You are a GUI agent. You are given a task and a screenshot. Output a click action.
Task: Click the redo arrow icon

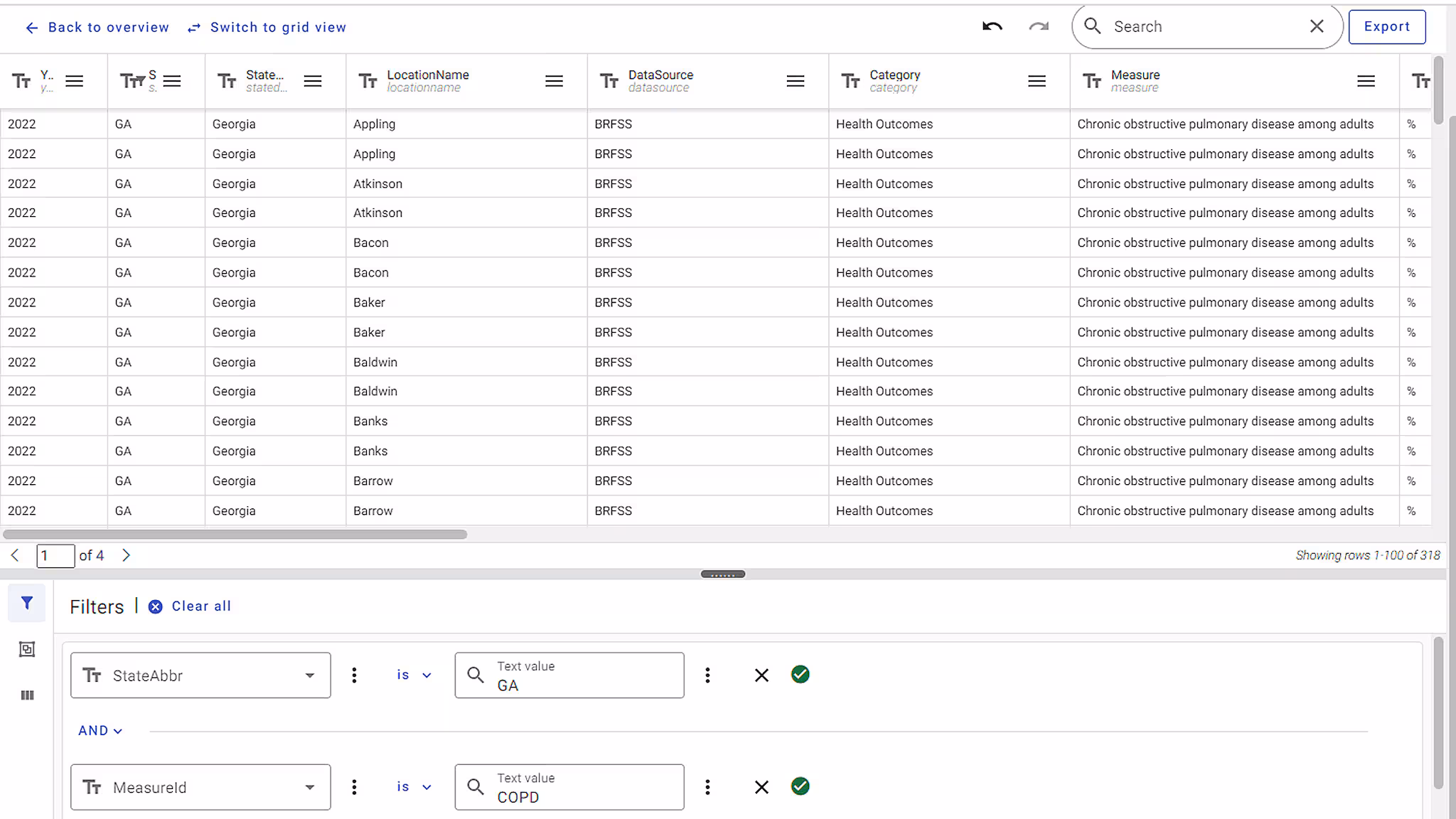1039,26
